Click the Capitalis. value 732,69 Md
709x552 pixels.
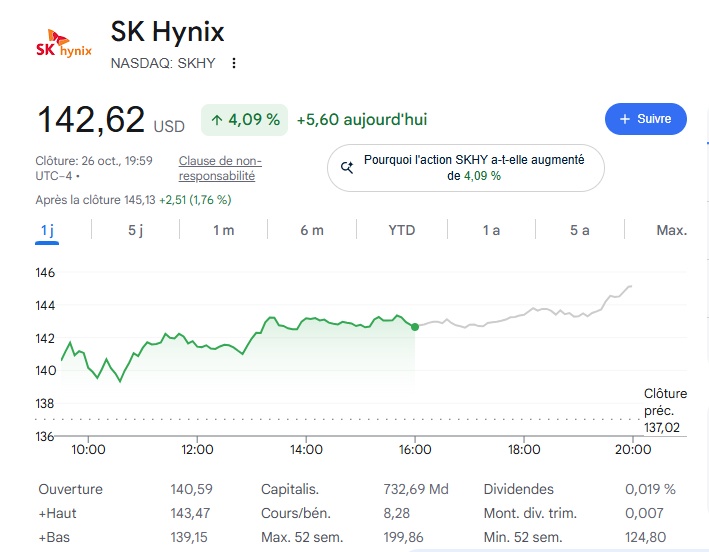416,489
